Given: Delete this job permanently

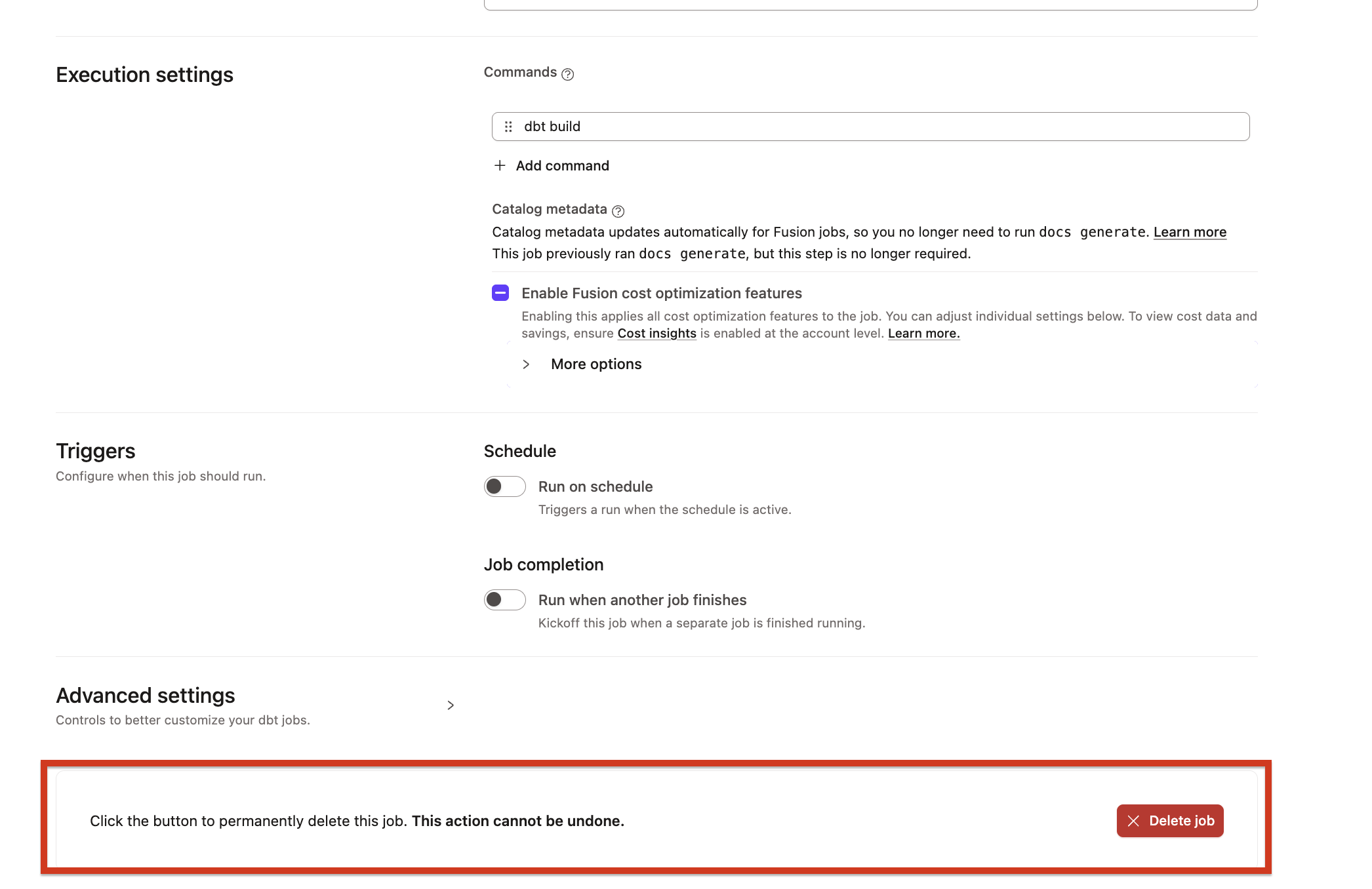Looking at the screenshot, I should pos(1170,821).
